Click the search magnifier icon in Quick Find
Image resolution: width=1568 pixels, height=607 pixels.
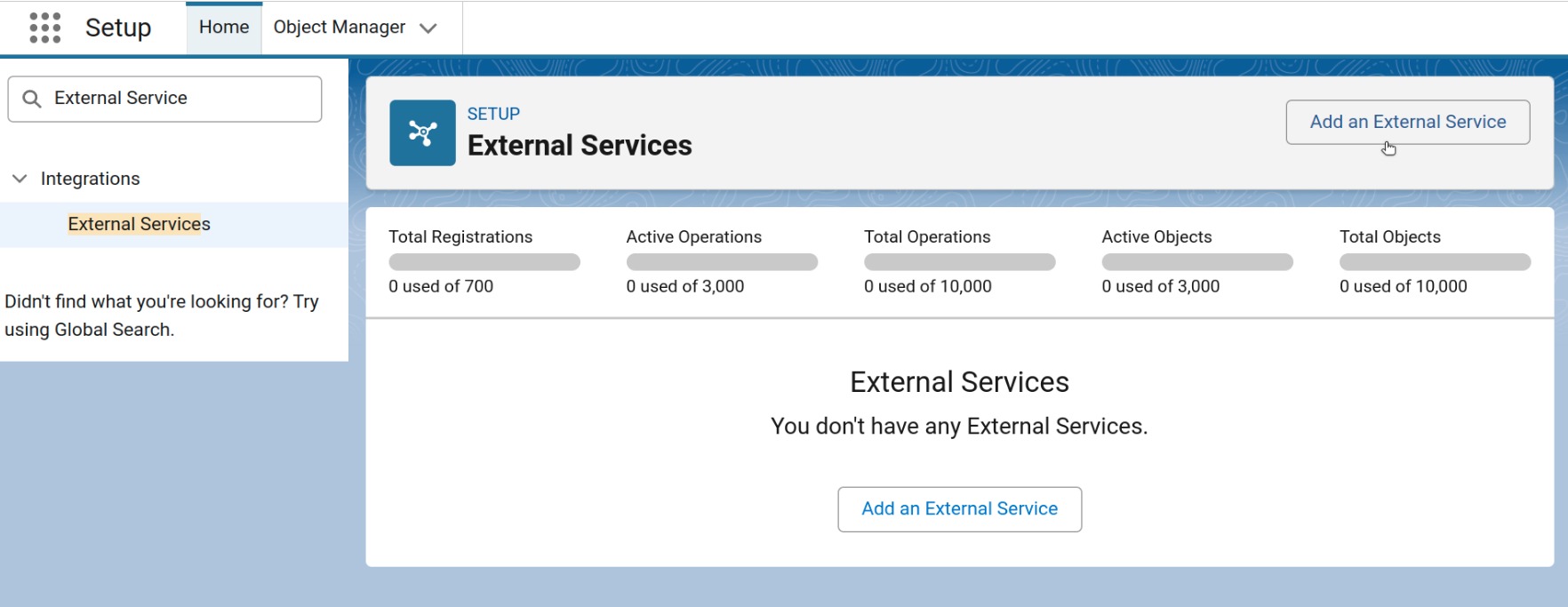pos(33,98)
